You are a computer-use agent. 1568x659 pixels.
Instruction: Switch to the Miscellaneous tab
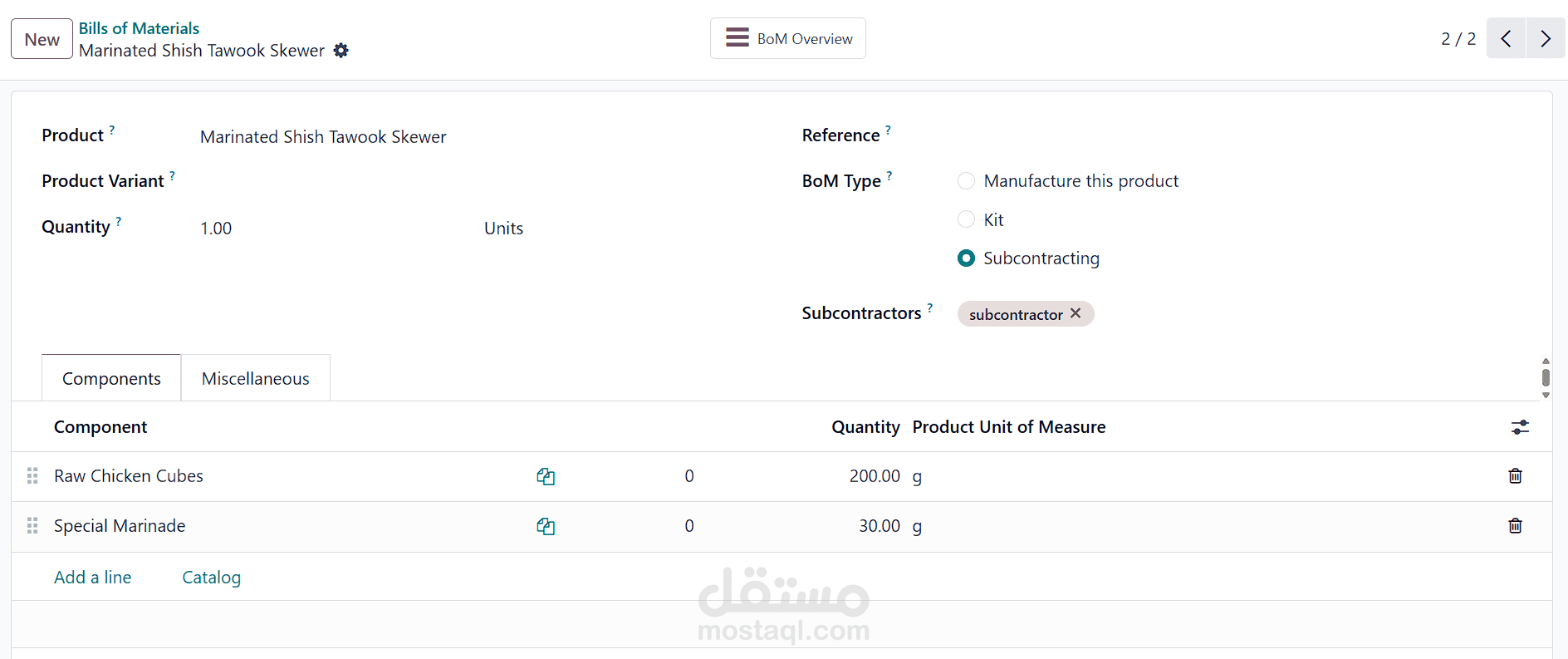[x=255, y=379]
